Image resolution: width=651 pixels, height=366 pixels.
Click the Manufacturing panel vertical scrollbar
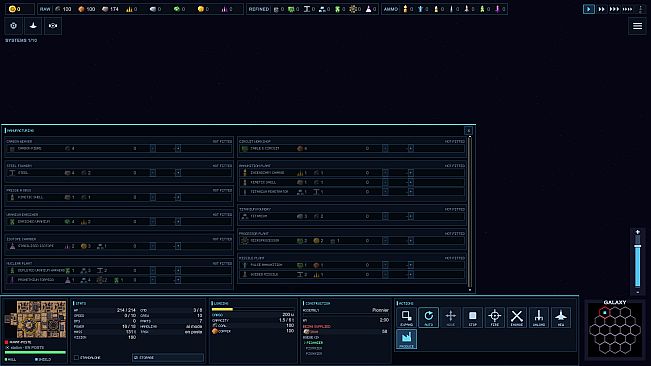coord(470,212)
